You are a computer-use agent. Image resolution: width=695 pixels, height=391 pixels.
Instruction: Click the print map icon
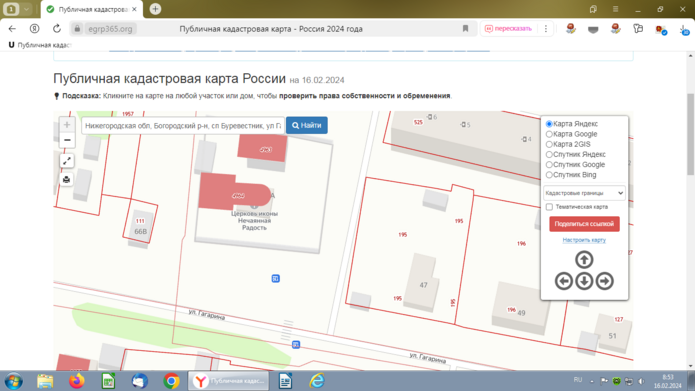click(x=66, y=180)
